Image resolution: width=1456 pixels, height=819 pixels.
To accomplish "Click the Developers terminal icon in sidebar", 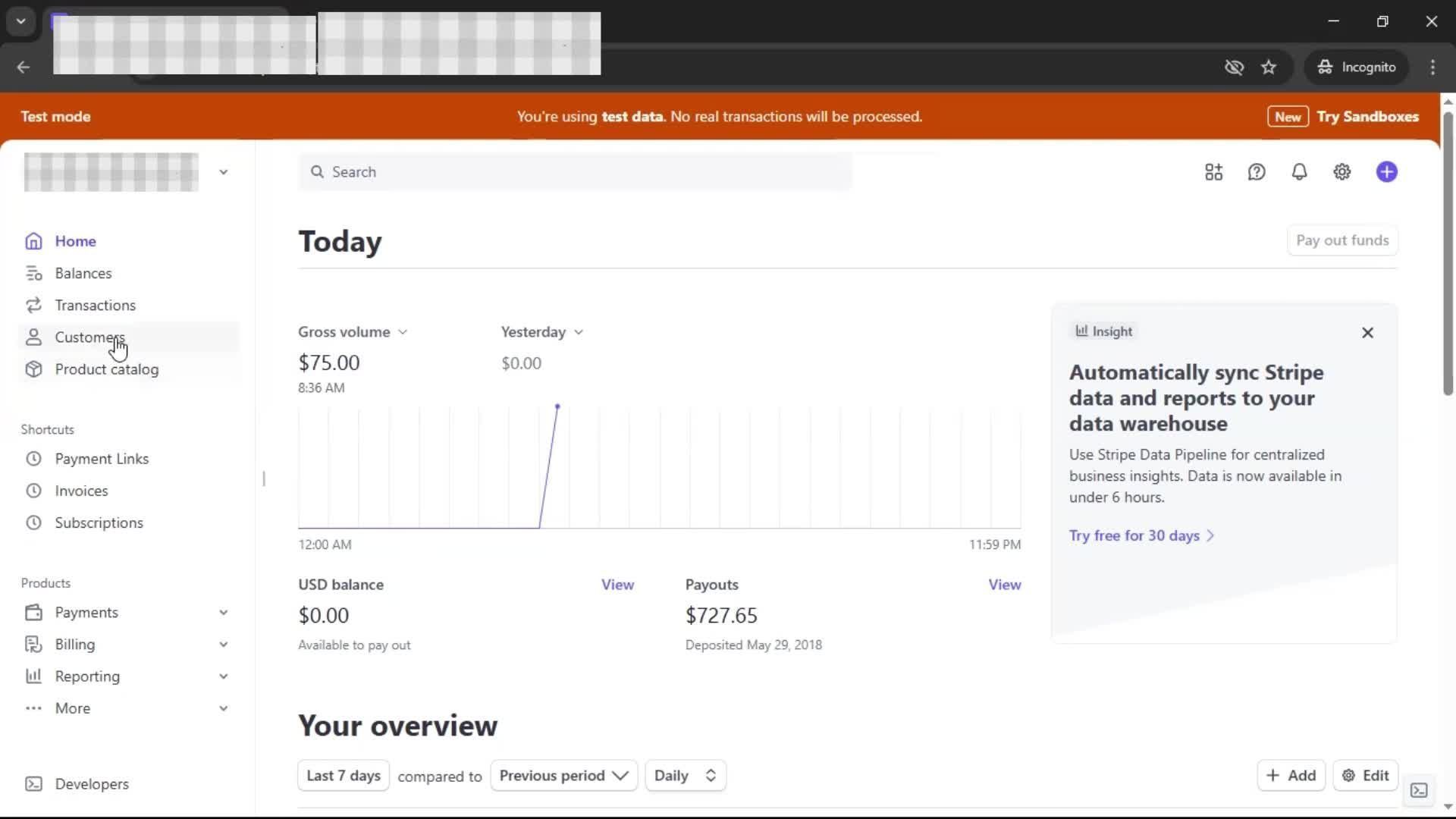I will pos(33,783).
